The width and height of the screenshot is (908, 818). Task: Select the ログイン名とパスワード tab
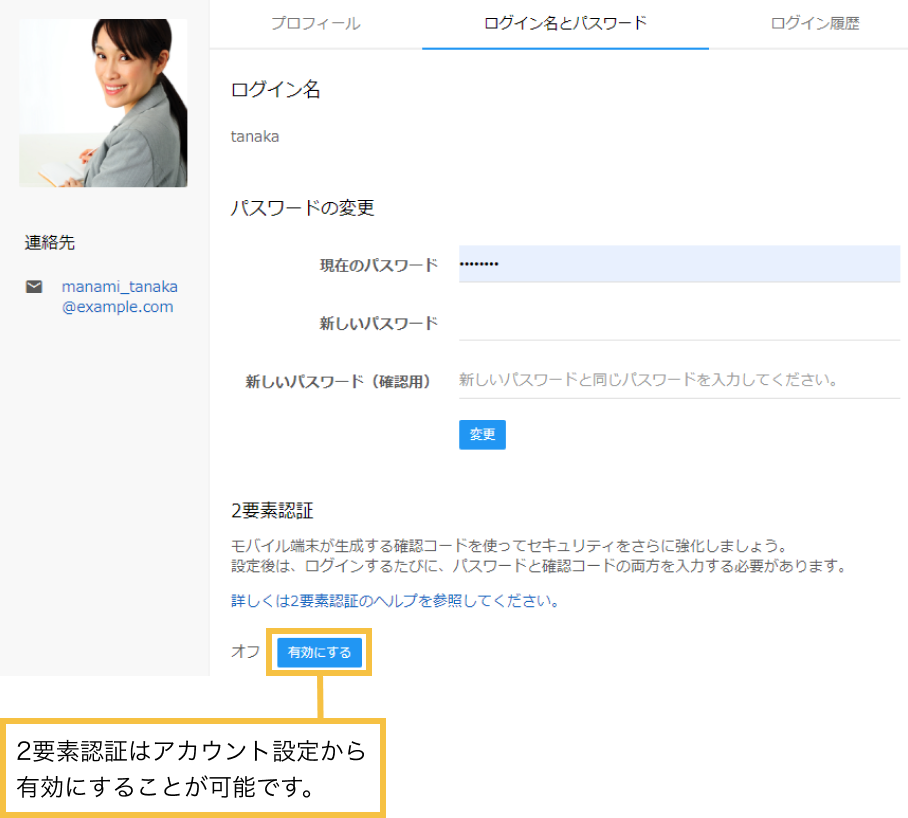coord(565,22)
